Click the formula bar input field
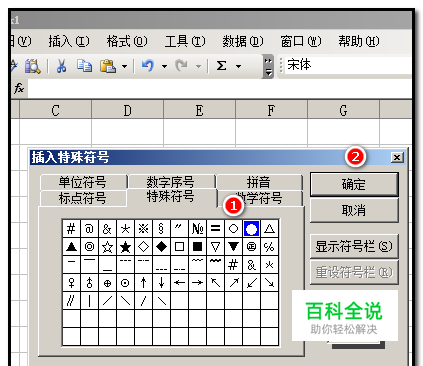Viewport: 423px width, 366px height. tap(220, 88)
